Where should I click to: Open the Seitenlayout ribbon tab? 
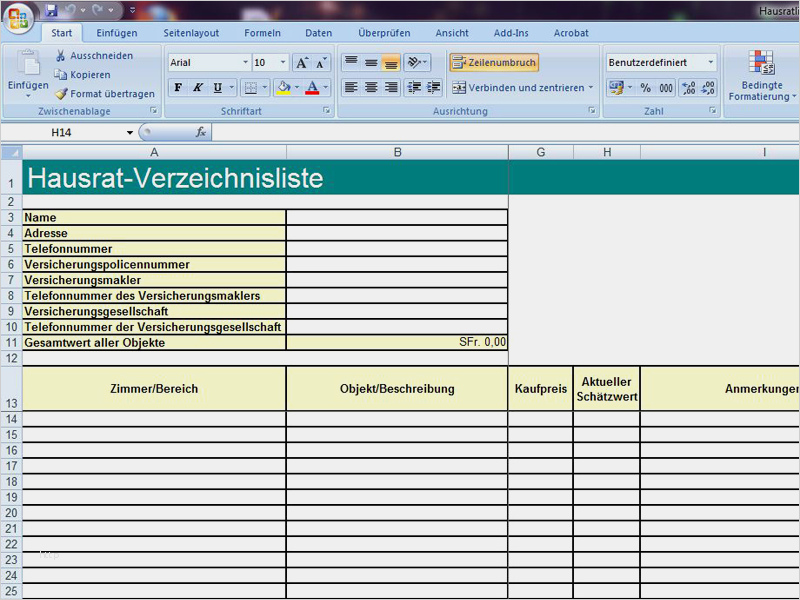click(x=191, y=33)
